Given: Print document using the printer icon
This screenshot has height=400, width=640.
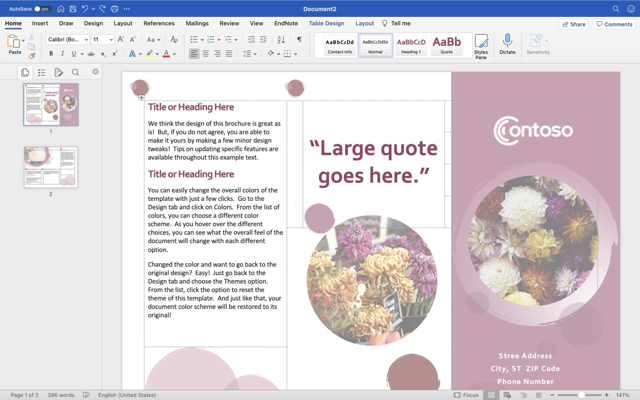Looking at the screenshot, I should pos(115,9).
